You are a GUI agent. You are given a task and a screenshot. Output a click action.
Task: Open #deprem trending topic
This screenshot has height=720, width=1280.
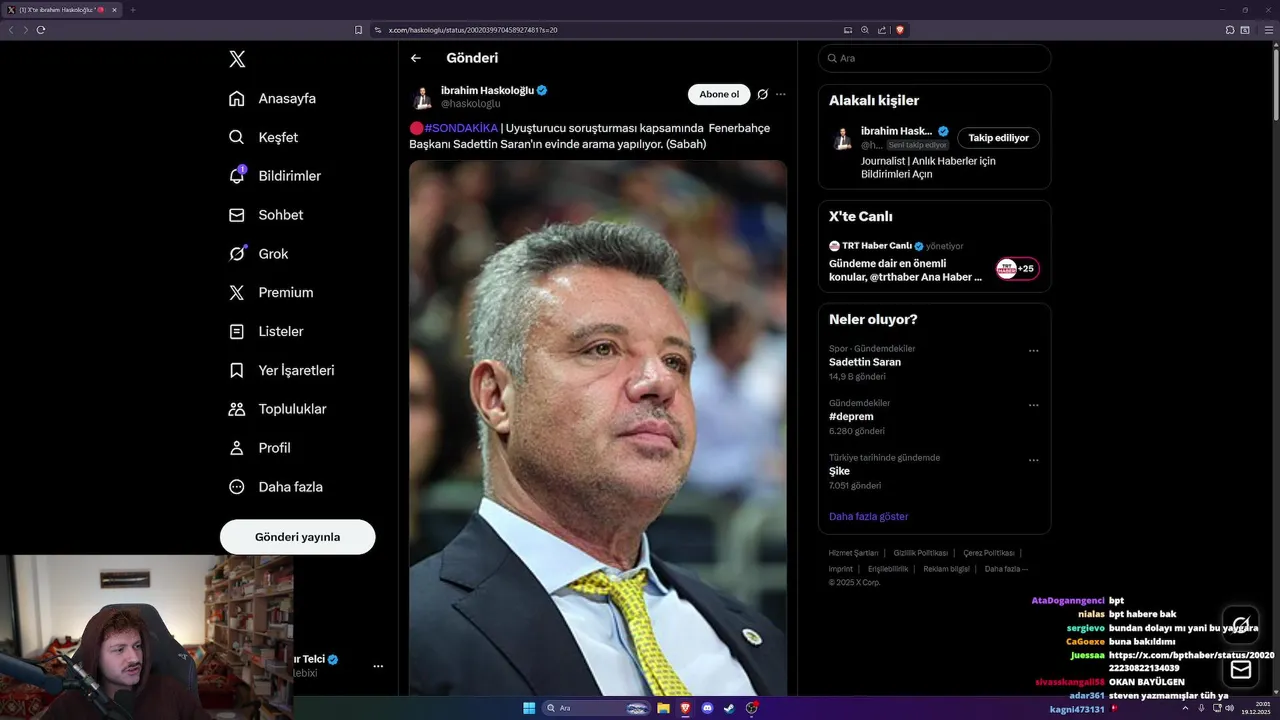coord(851,416)
